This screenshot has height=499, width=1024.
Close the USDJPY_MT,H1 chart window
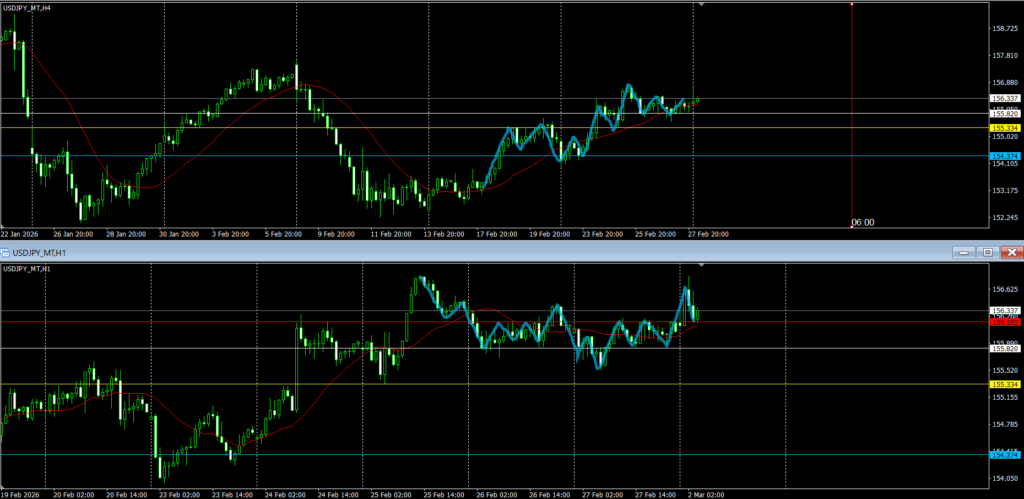[1011, 253]
